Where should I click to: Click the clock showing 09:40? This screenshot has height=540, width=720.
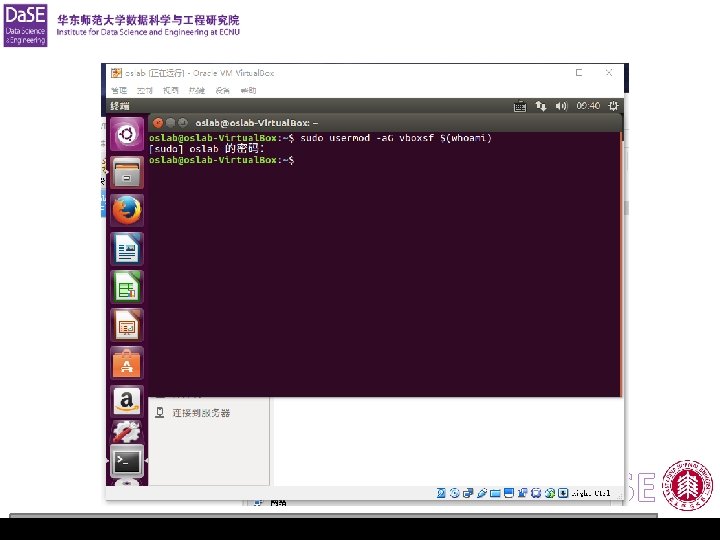coord(588,106)
